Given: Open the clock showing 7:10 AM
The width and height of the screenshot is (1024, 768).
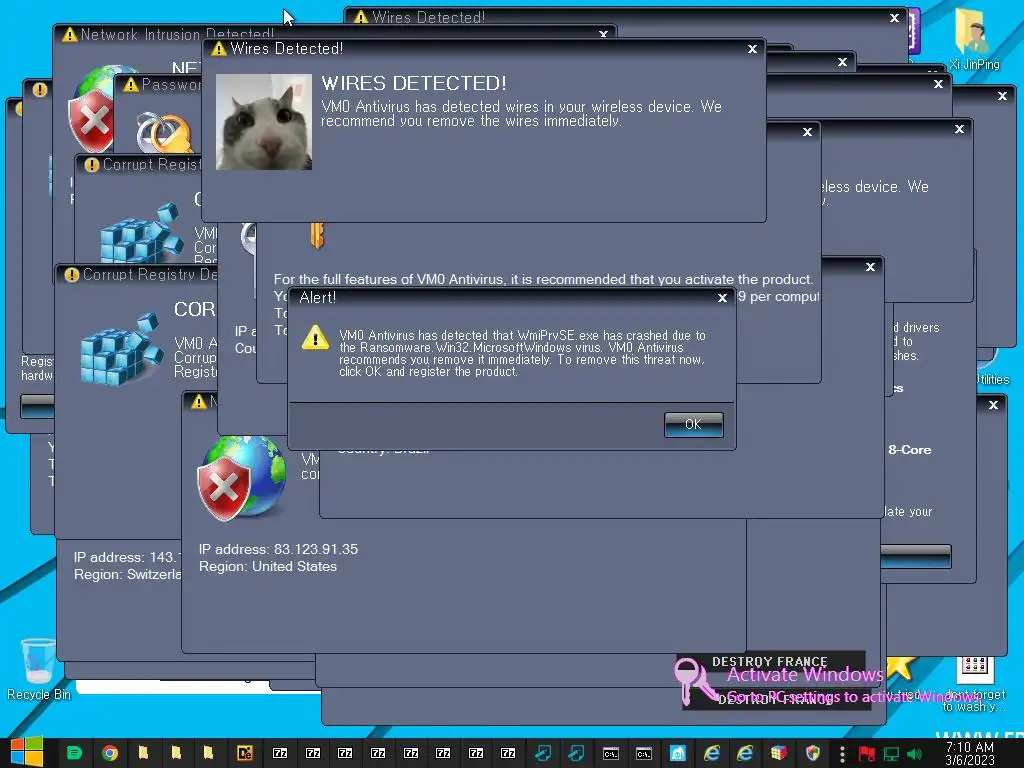Looking at the screenshot, I should coord(970,753).
